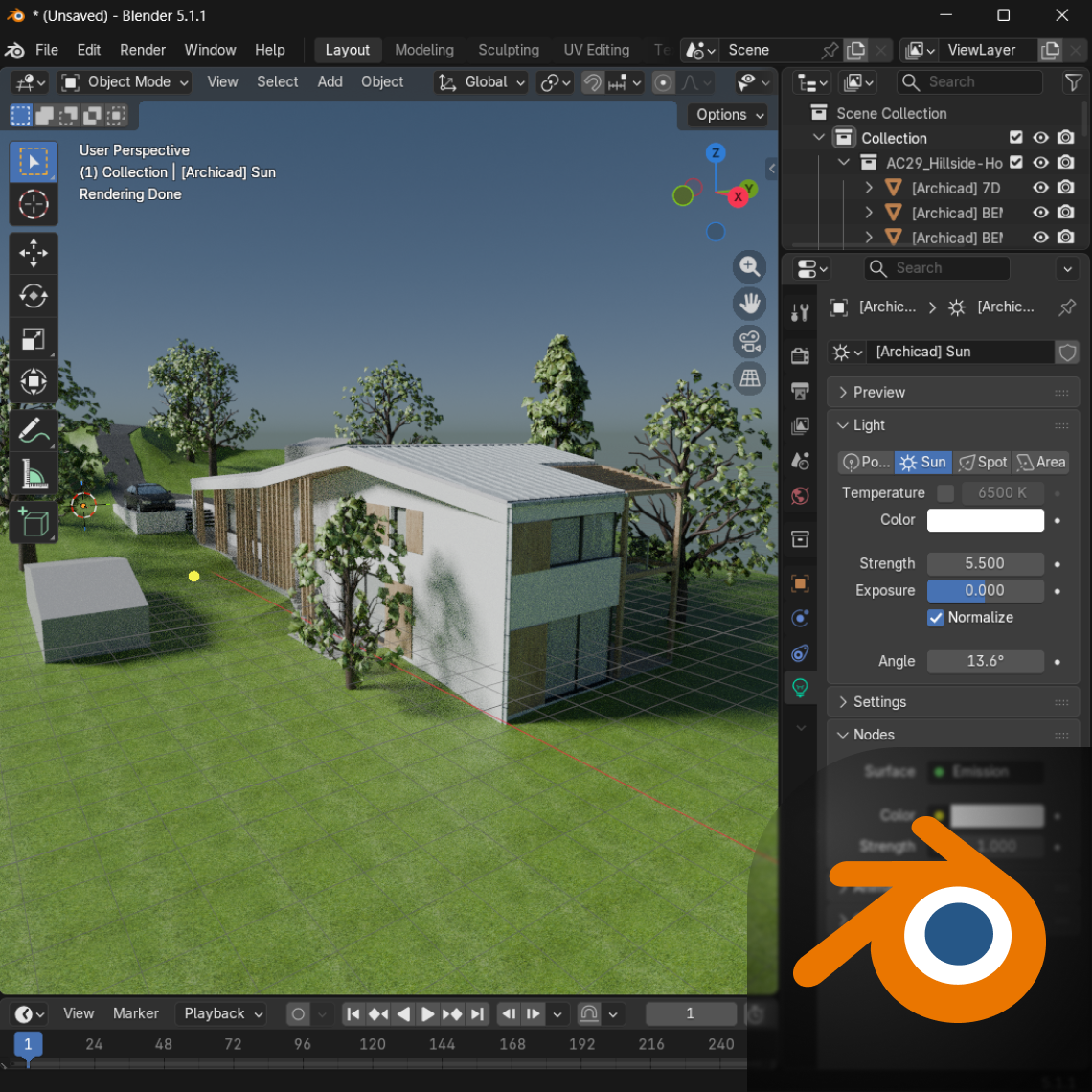
Task: Toggle the Normalize checkbox
Action: 935,618
